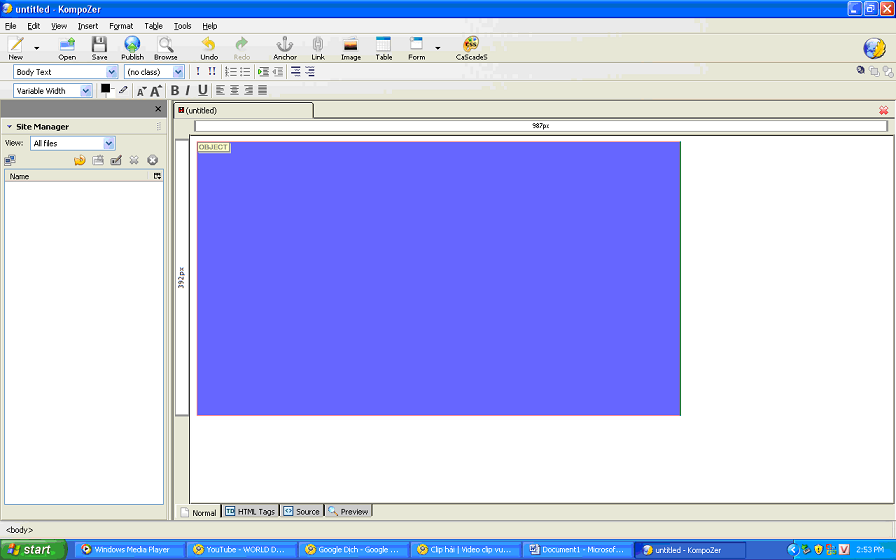The image size is (896, 560).
Task: Save the document with Save icon
Action: click(99, 48)
